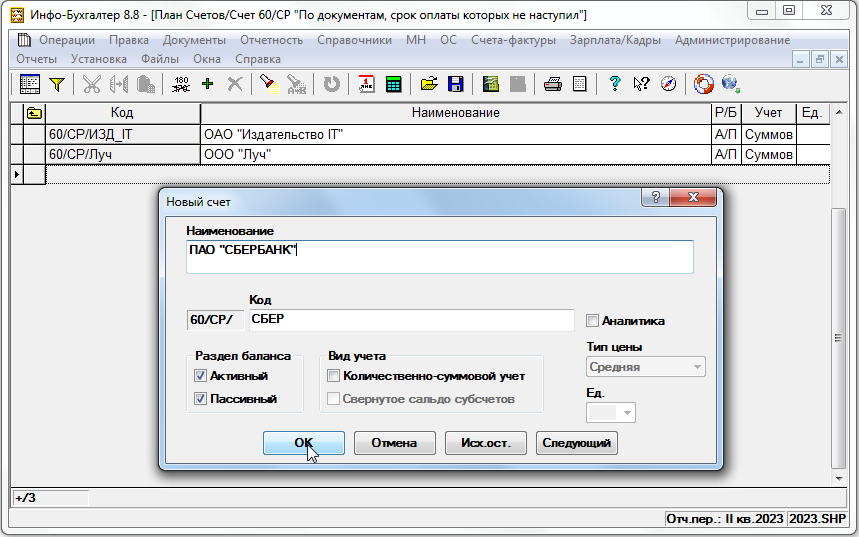Click the Код input field
859x537 pixels.
410,320
